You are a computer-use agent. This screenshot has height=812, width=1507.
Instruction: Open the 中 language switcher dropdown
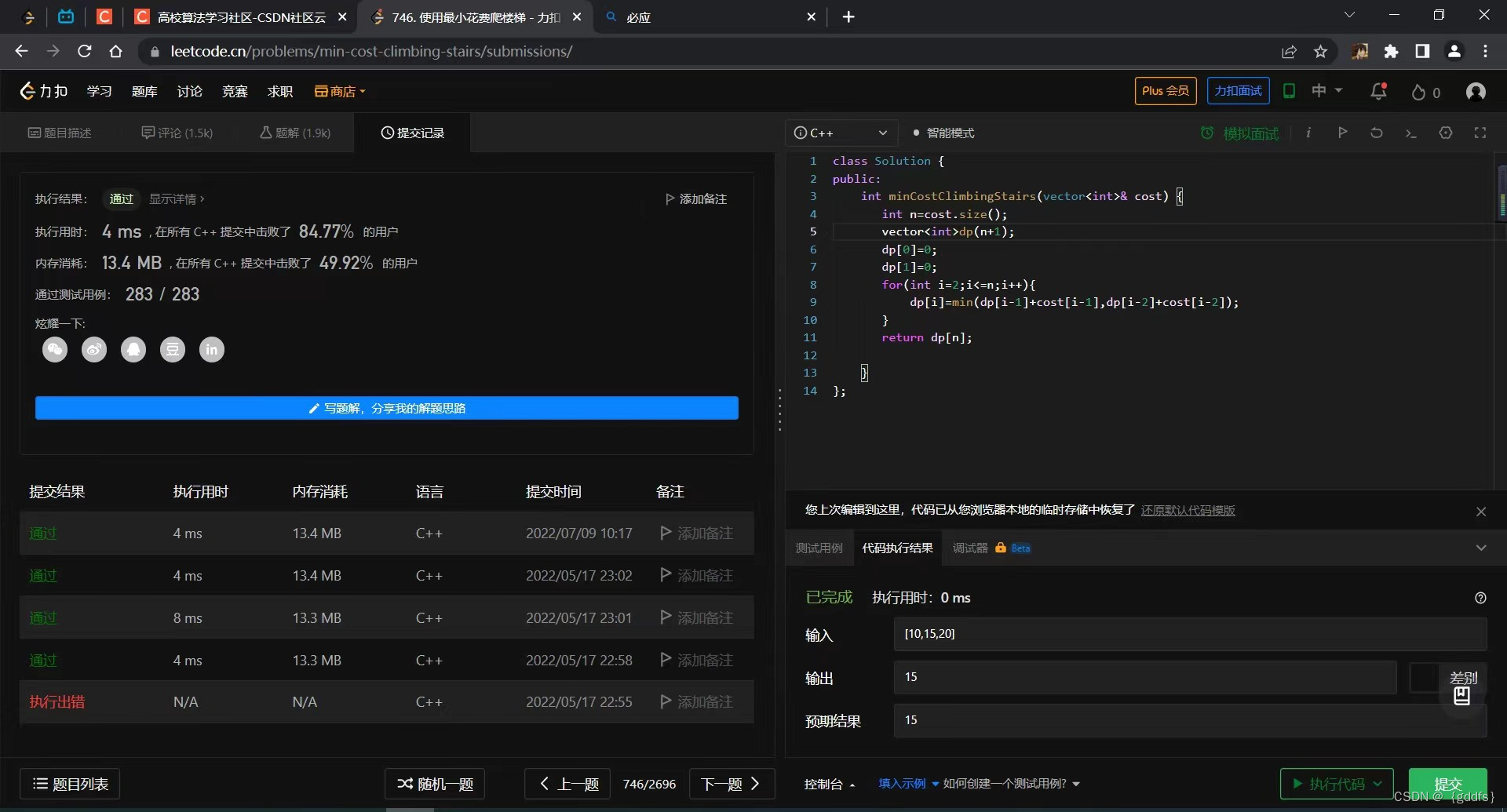[x=1327, y=91]
